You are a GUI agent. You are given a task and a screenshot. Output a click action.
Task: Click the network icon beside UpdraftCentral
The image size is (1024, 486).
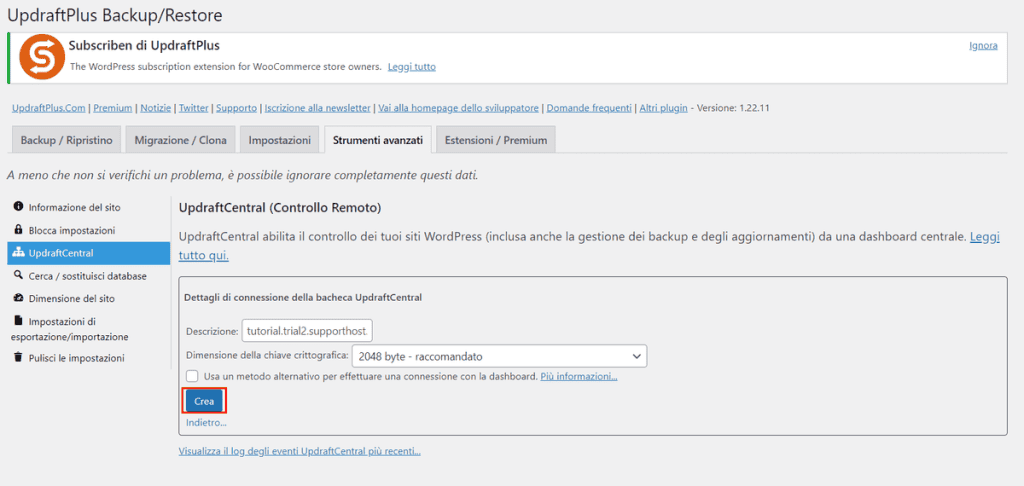18,253
